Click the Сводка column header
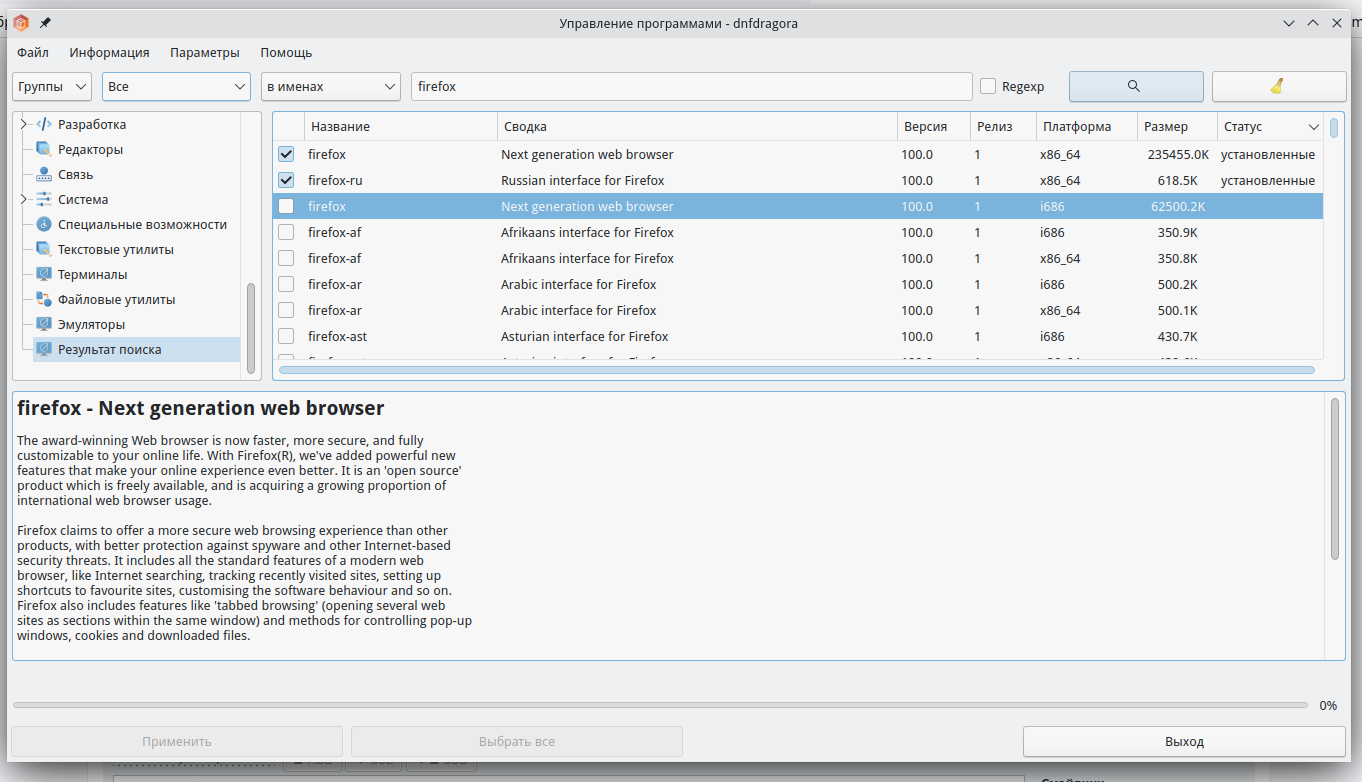The image size is (1362, 782). (697, 127)
